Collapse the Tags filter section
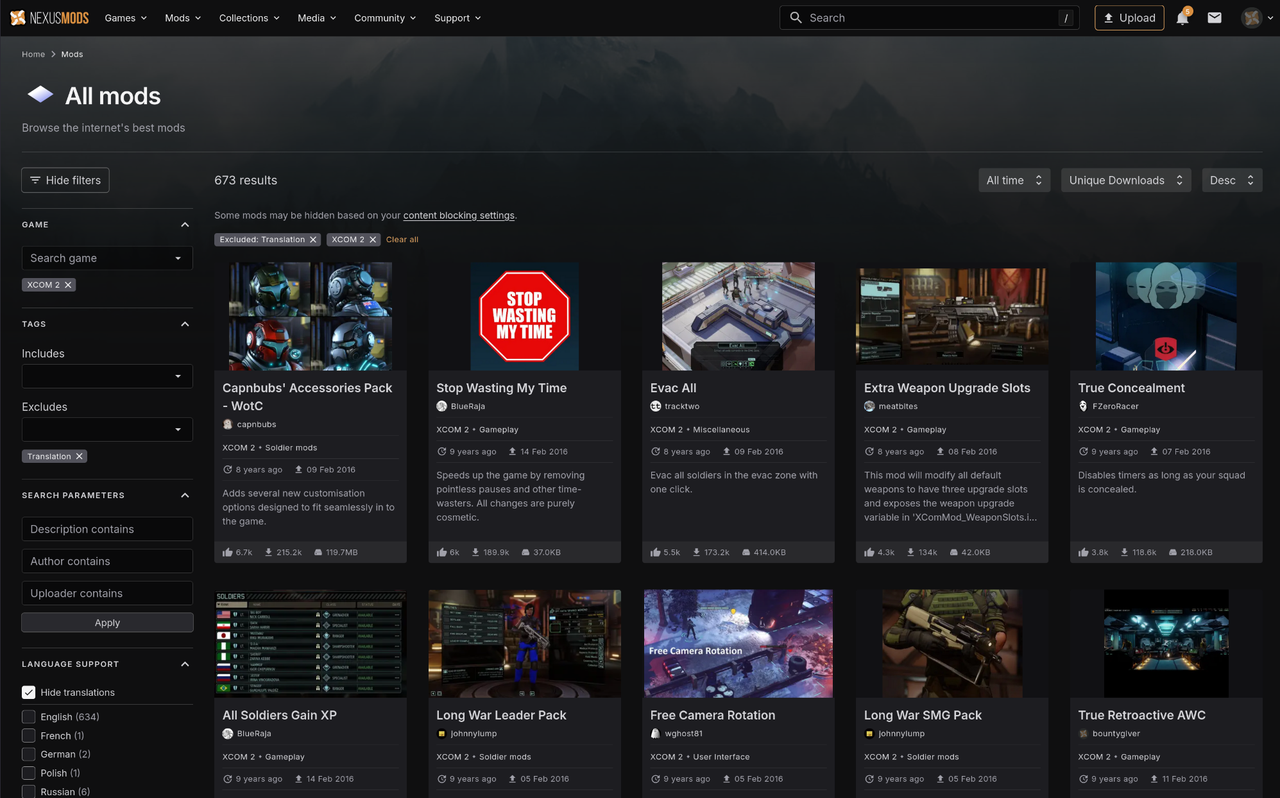The image size is (1280, 798). click(x=185, y=324)
